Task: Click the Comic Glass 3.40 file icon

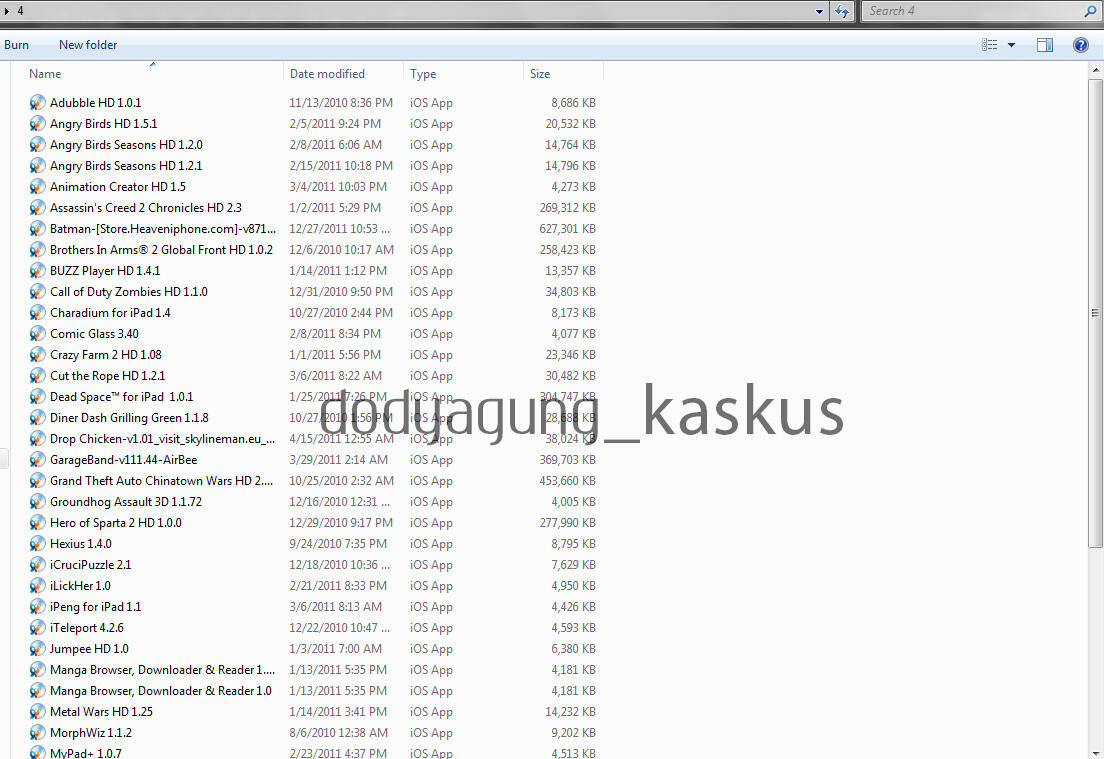Action: coord(37,334)
